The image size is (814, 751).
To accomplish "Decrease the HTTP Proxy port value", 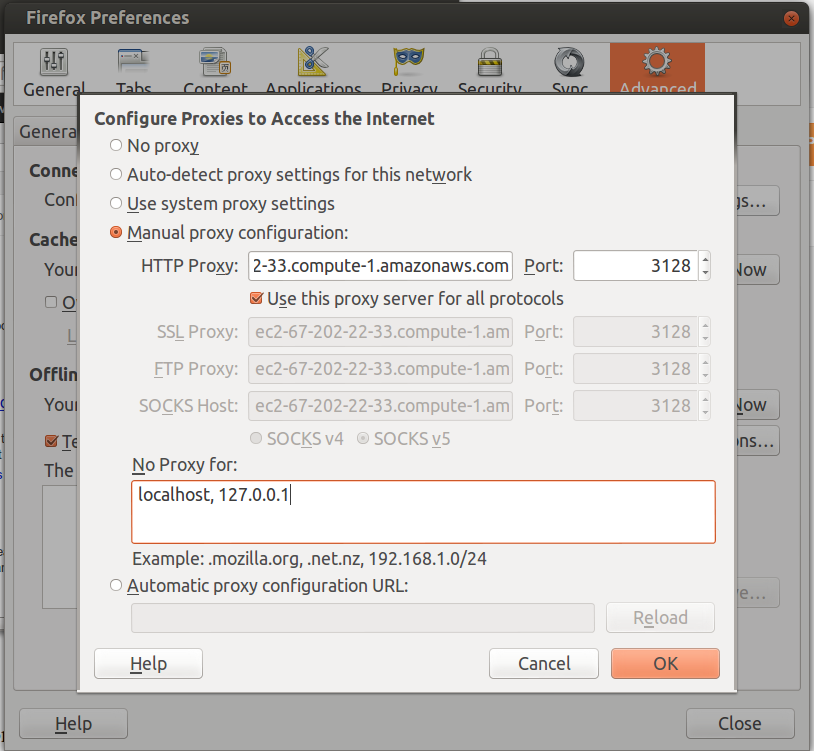I will [x=705, y=272].
